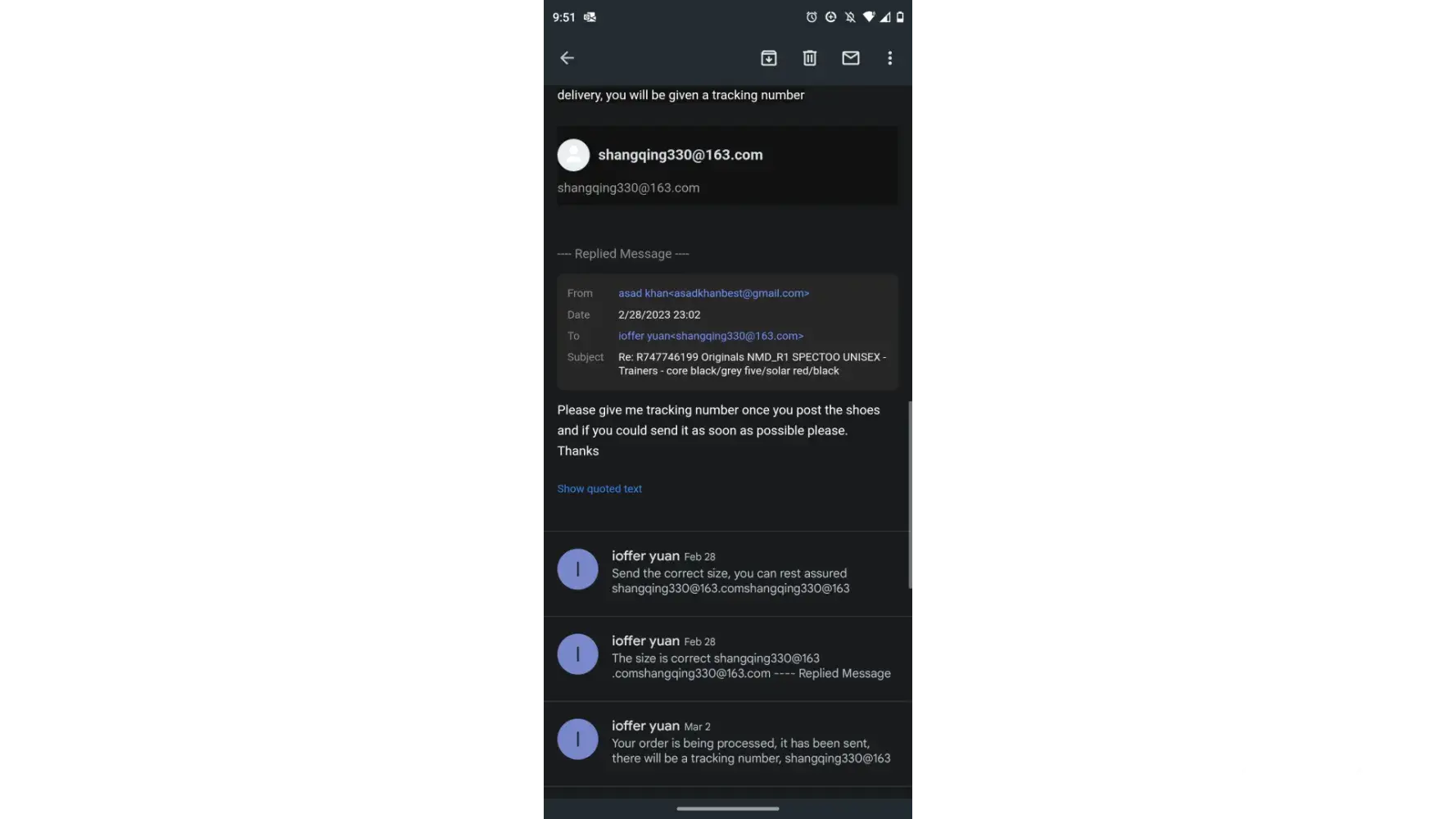Tap ioffer yuan avatar on Mar 2 message
This screenshot has height=819, width=1456.
click(x=577, y=739)
